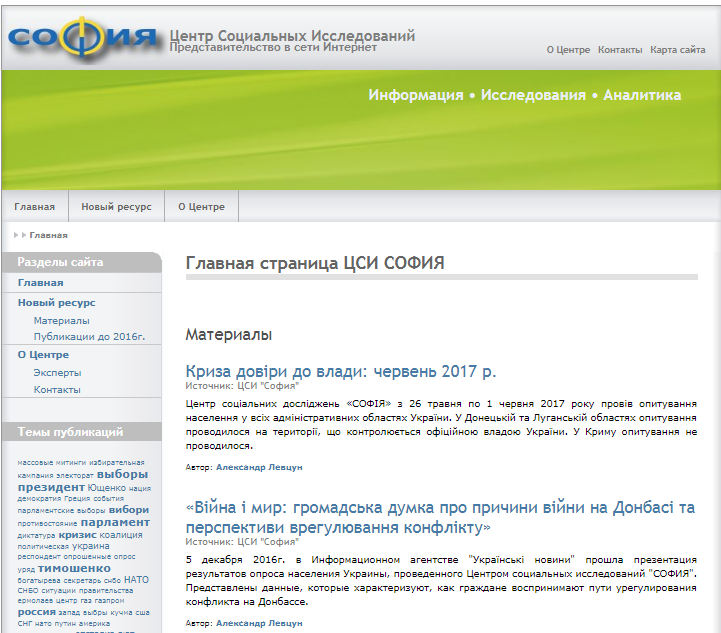Open the О Центре navigation tab
The image size is (721, 633).
point(201,207)
